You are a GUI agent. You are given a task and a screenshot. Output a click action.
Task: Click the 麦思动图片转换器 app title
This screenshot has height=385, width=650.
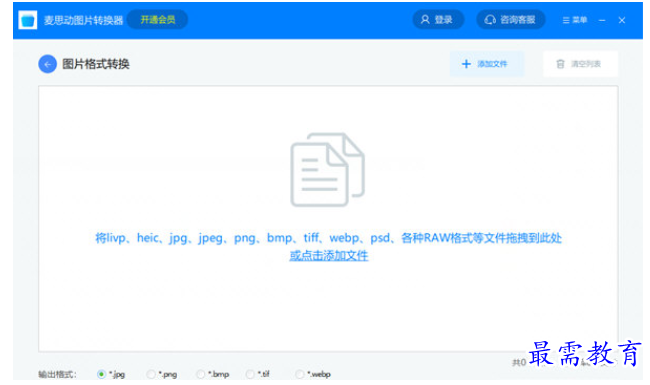click(x=83, y=20)
